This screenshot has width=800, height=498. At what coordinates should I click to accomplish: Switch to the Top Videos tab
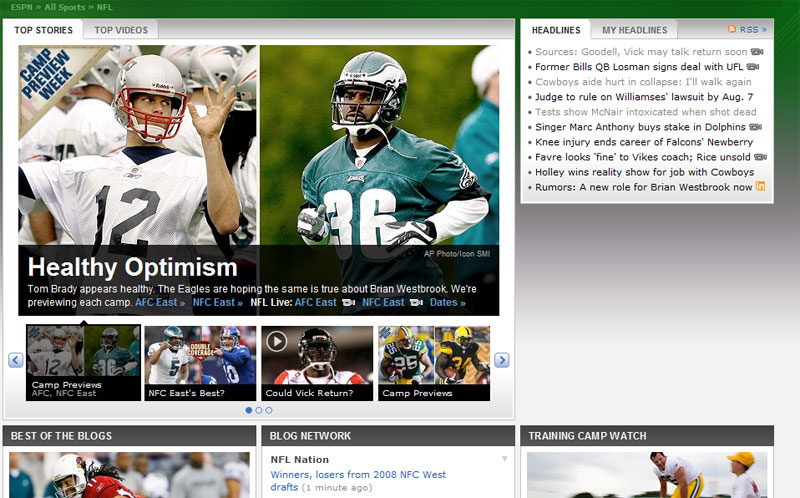[x=121, y=30]
